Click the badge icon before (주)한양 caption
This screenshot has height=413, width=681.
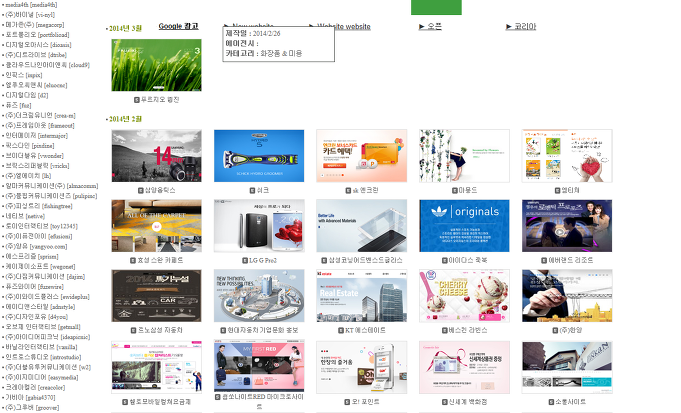555,330
